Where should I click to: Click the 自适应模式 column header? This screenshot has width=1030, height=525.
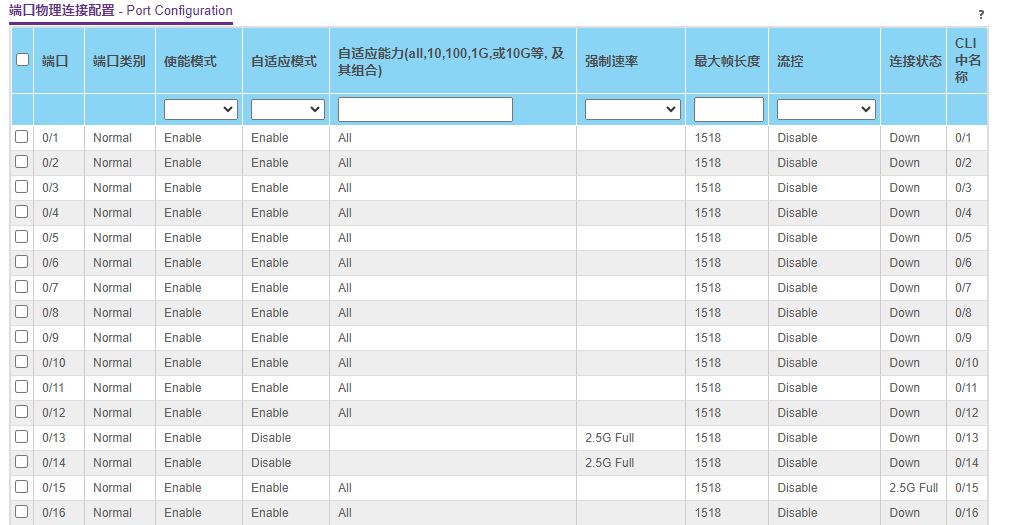pos(284,61)
